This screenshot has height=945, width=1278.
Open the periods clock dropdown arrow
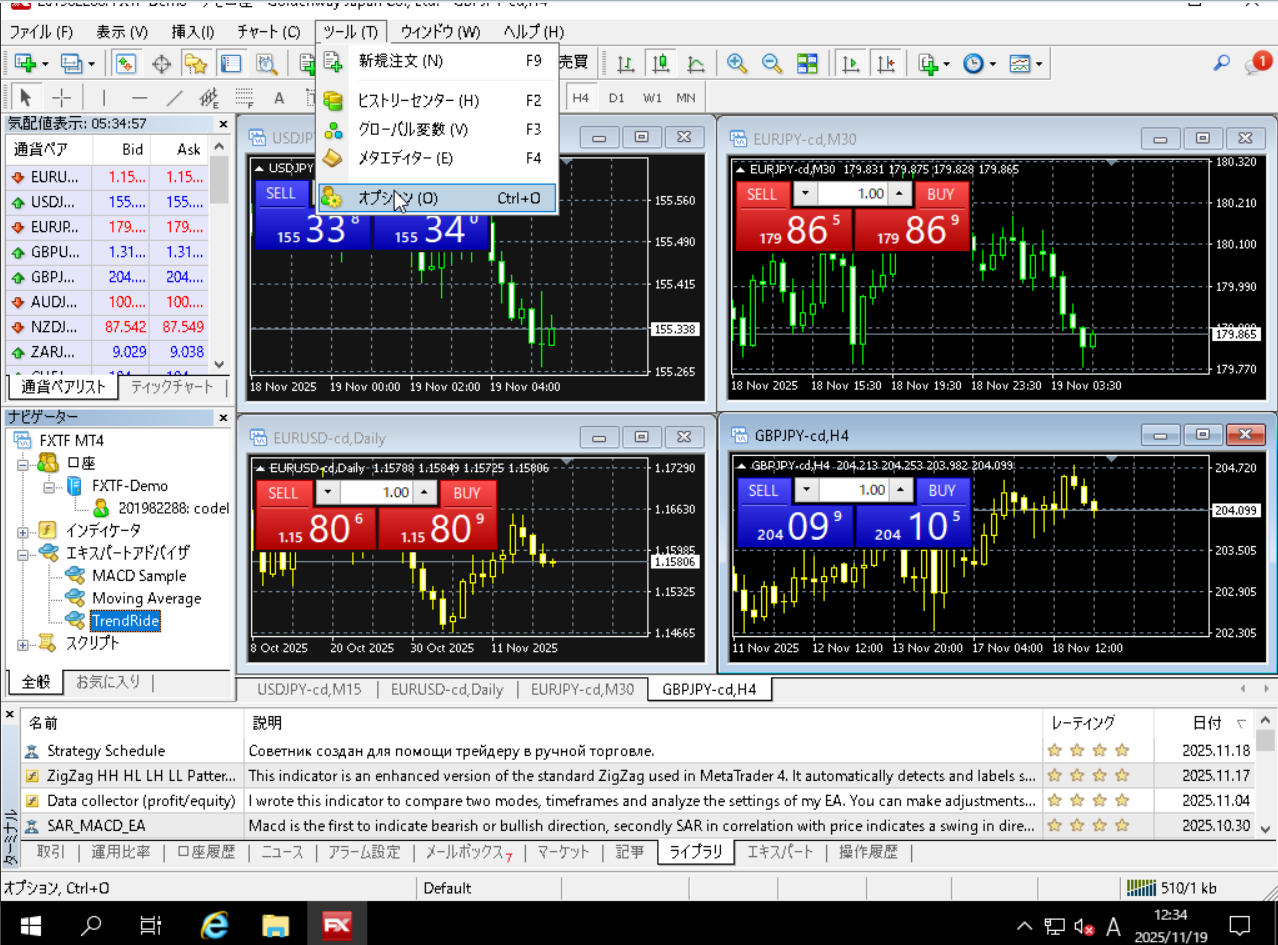pyautogui.click(x=993, y=65)
